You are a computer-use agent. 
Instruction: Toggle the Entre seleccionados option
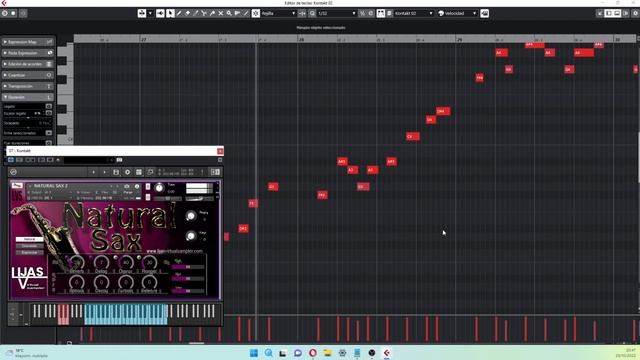(x=49, y=133)
